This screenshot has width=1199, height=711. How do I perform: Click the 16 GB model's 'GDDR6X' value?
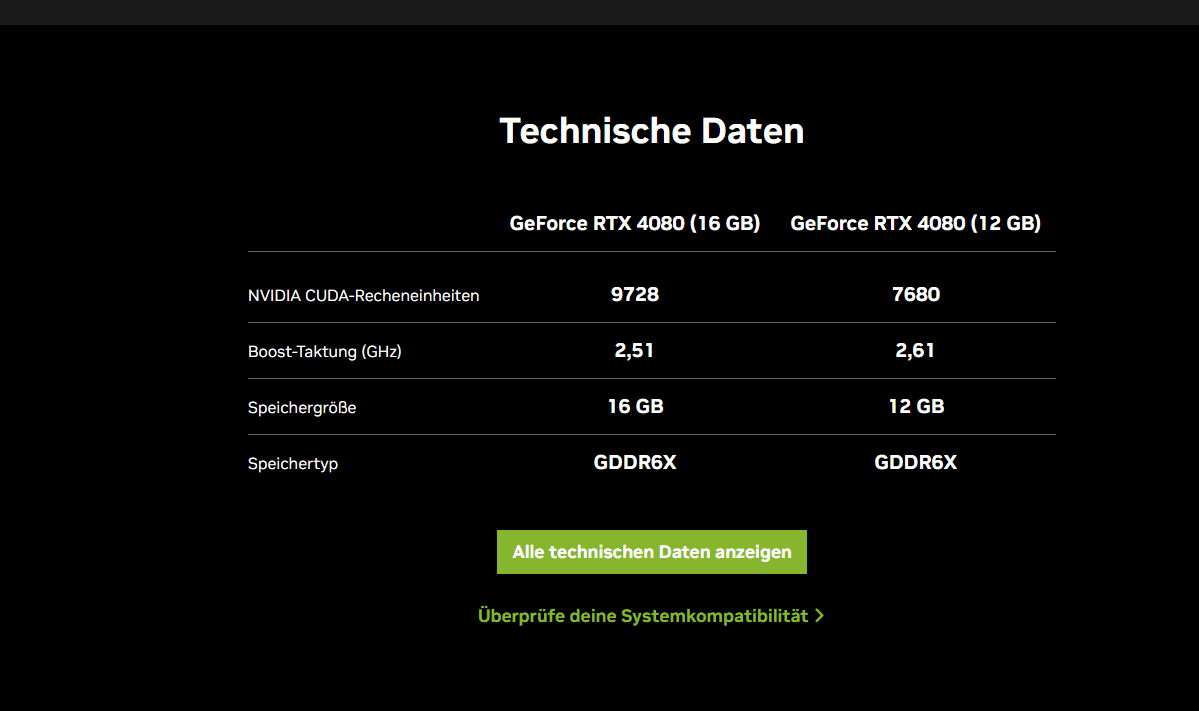coord(635,462)
